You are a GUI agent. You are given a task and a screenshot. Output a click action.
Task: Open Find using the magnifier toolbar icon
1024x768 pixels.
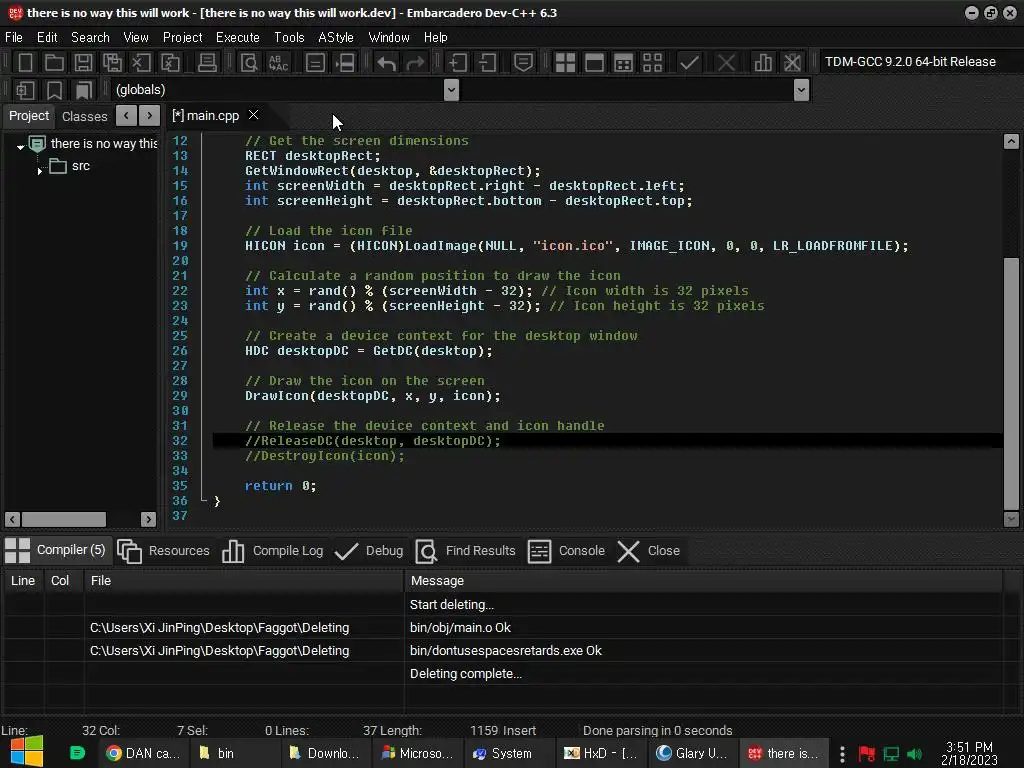point(249,62)
